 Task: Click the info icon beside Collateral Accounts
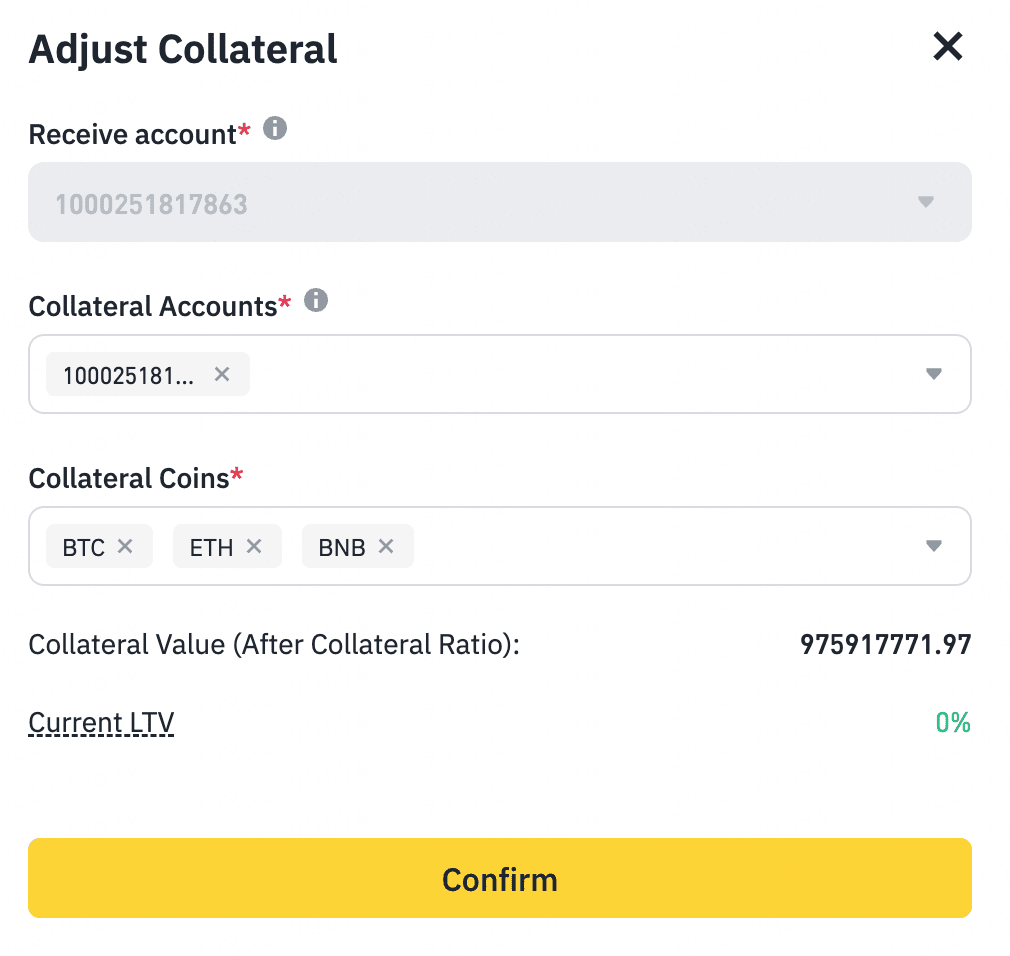tap(316, 300)
